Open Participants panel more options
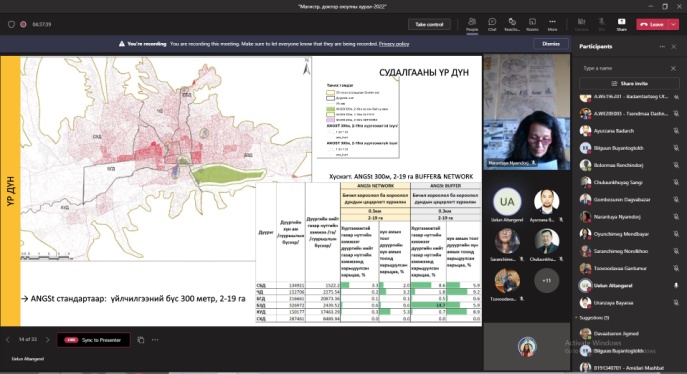Image resolution: width=687 pixels, height=374 pixels. tap(662, 46)
